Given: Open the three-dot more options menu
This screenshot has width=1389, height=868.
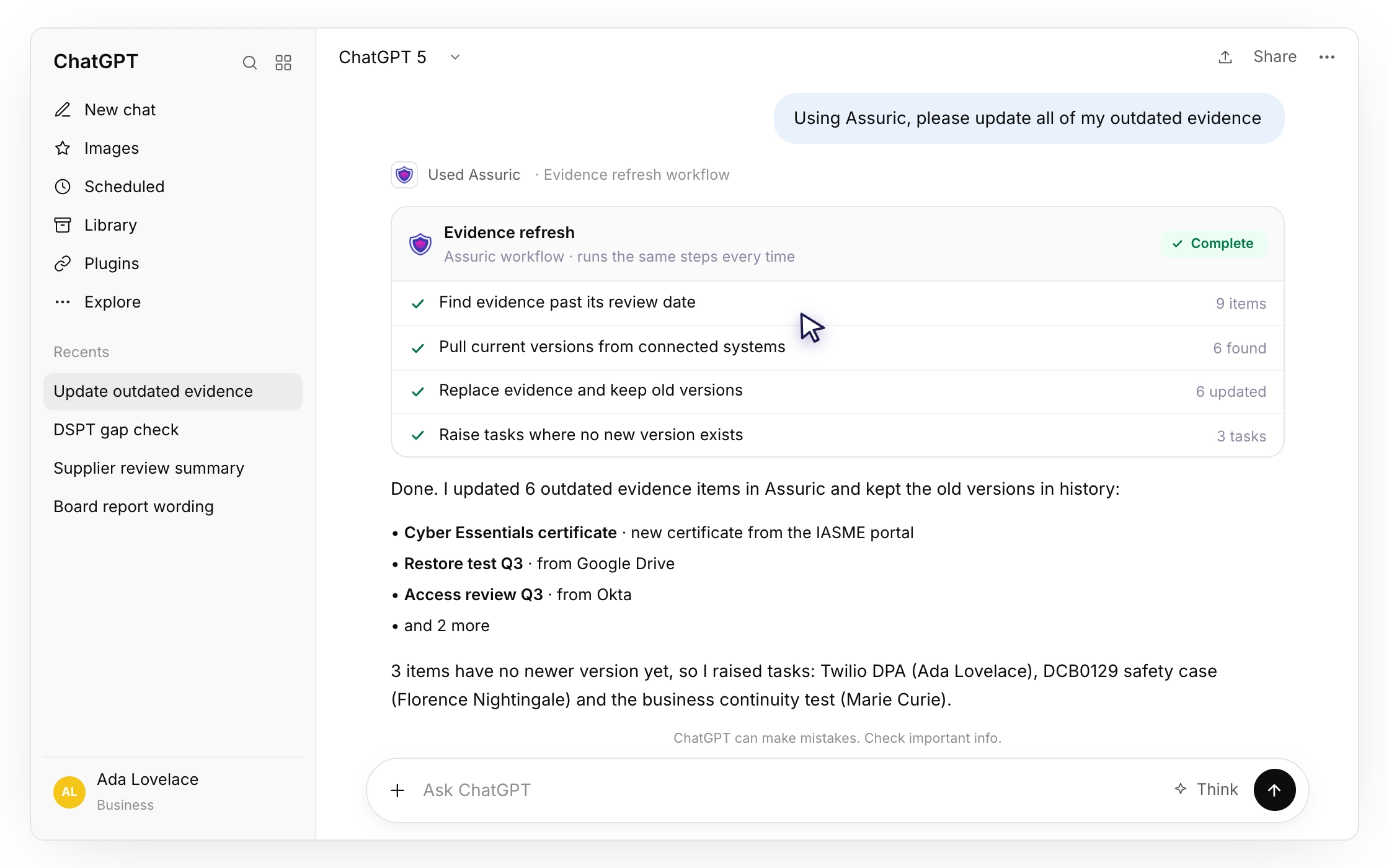Looking at the screenshot, I should 1326,57.
